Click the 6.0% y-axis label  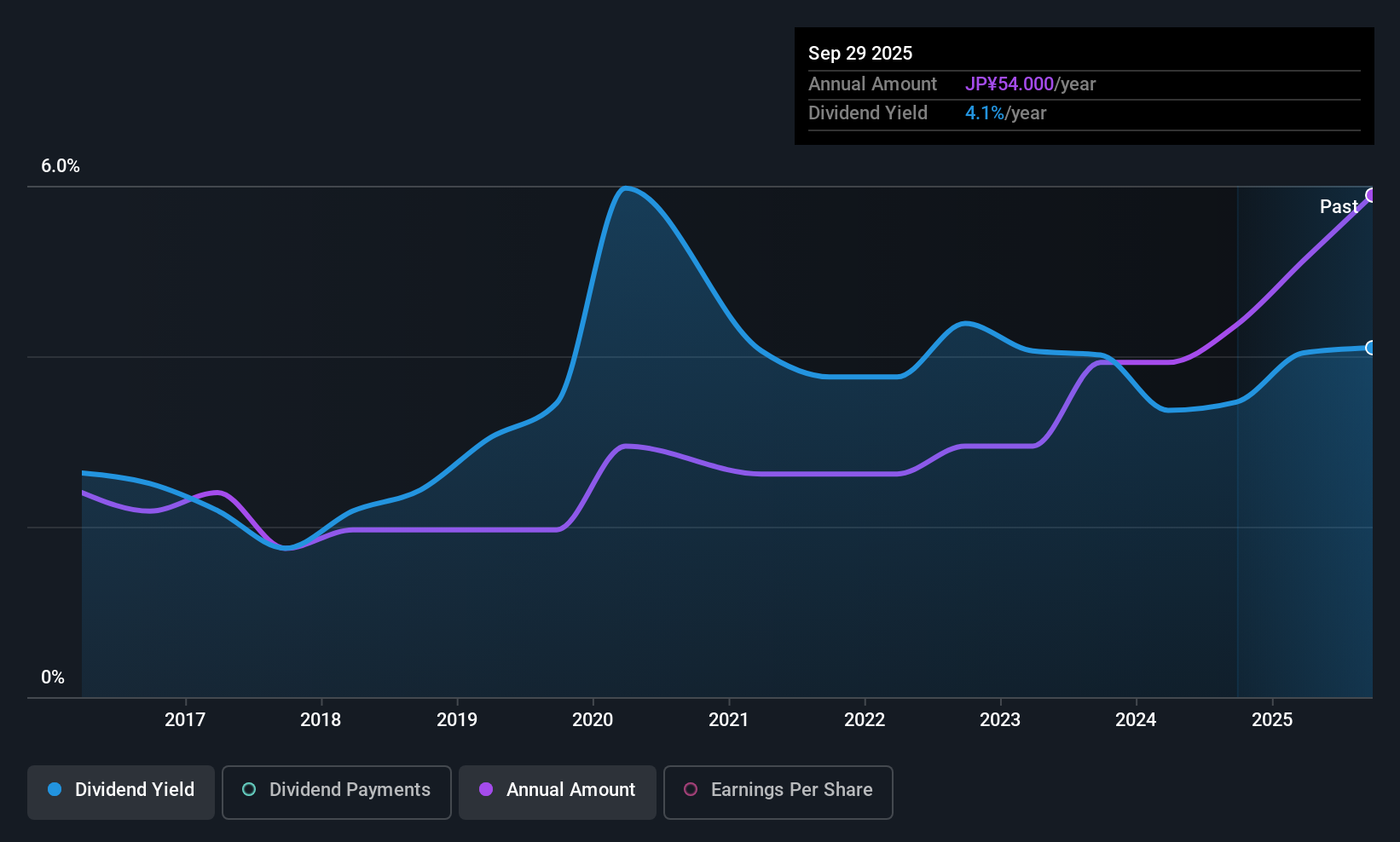click(61, 166)
